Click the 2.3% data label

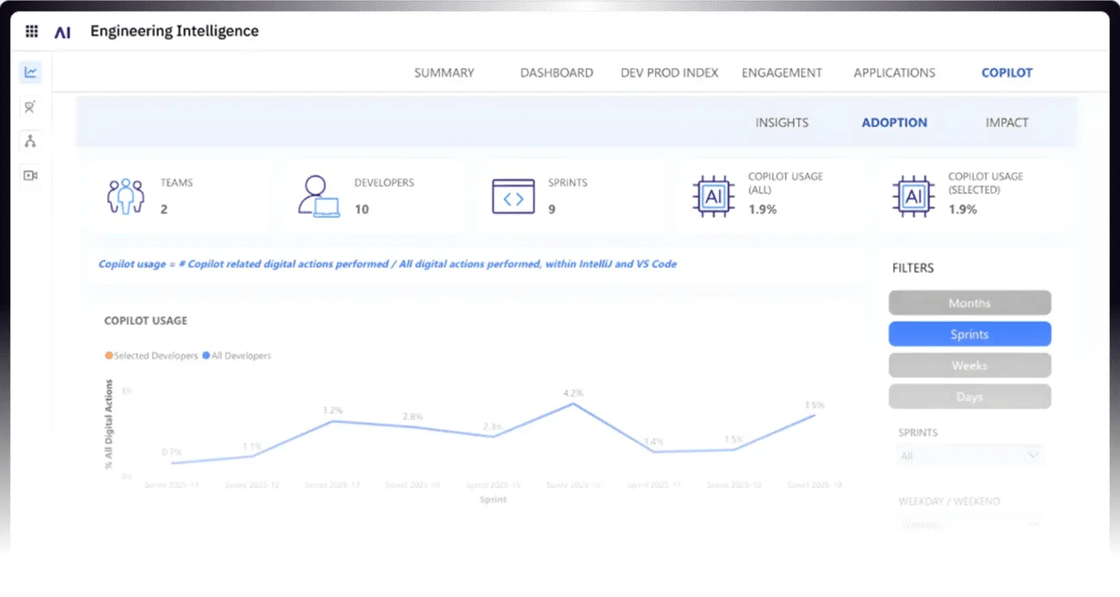(493, 426)
